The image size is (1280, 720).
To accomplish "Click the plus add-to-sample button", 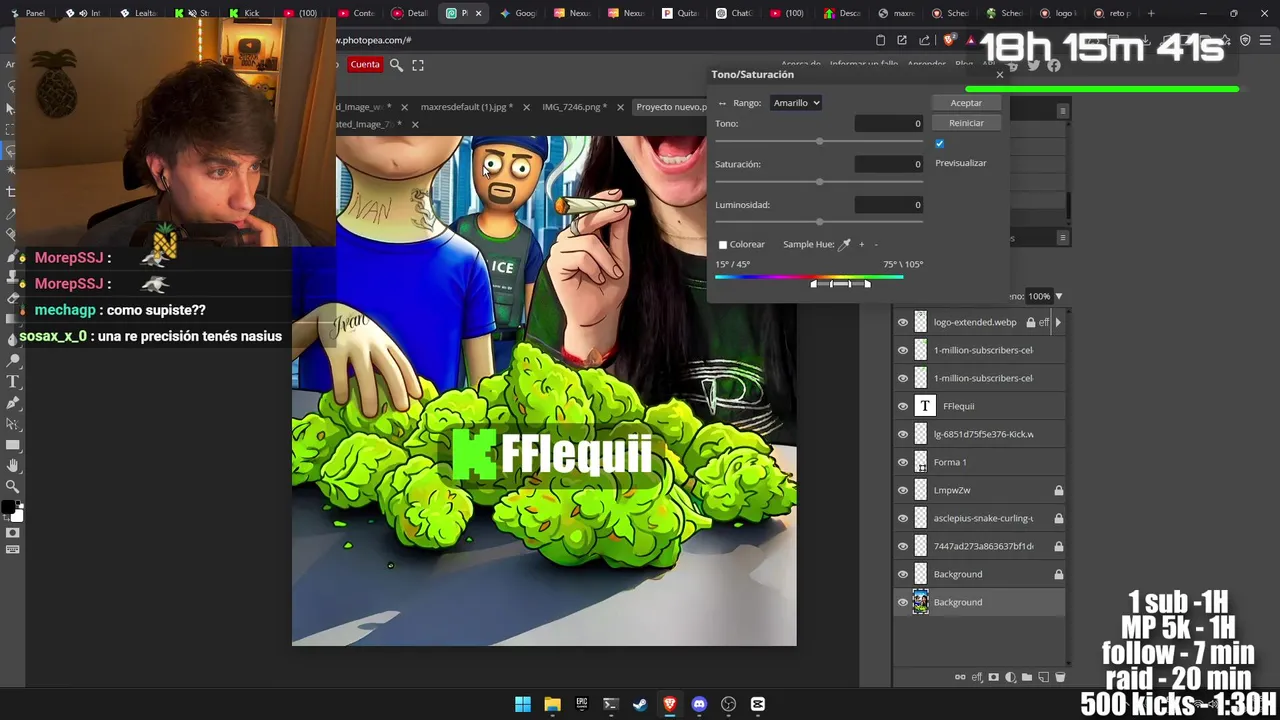I will point(861,245).
